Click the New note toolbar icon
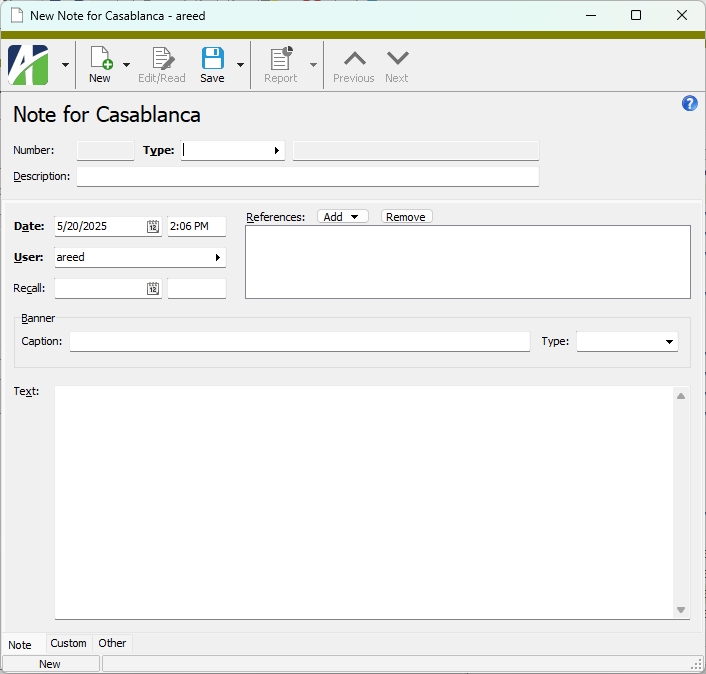Screen dimensions: 706x674 point(100,59)
